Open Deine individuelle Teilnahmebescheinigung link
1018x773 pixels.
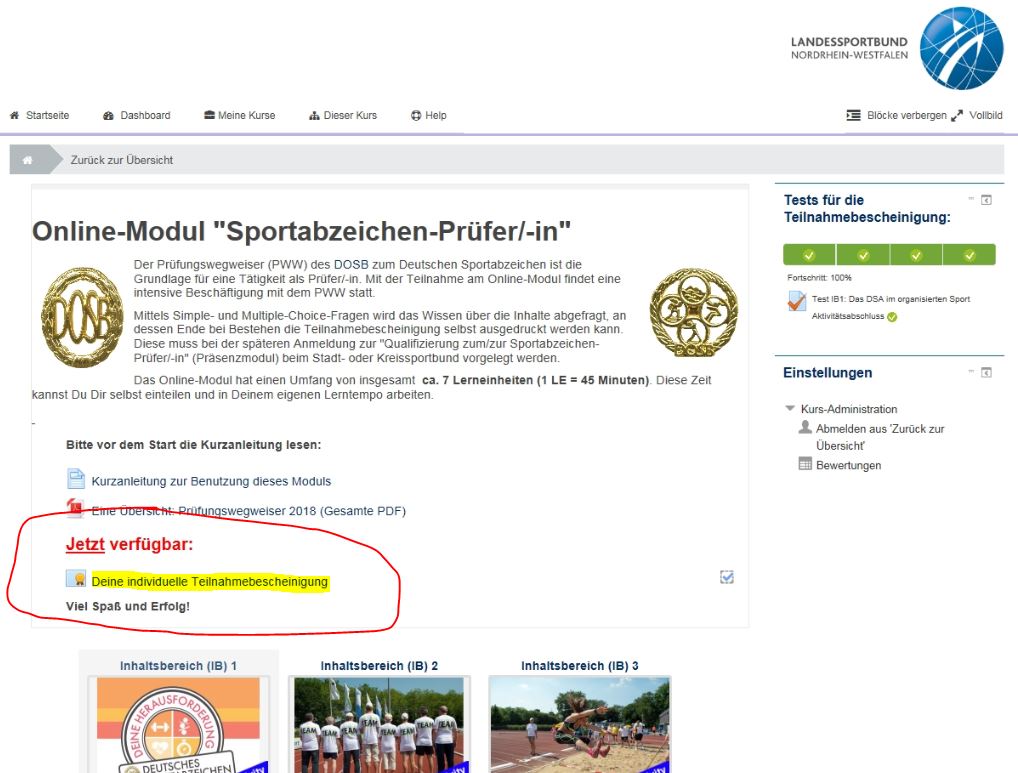(210, 582)
